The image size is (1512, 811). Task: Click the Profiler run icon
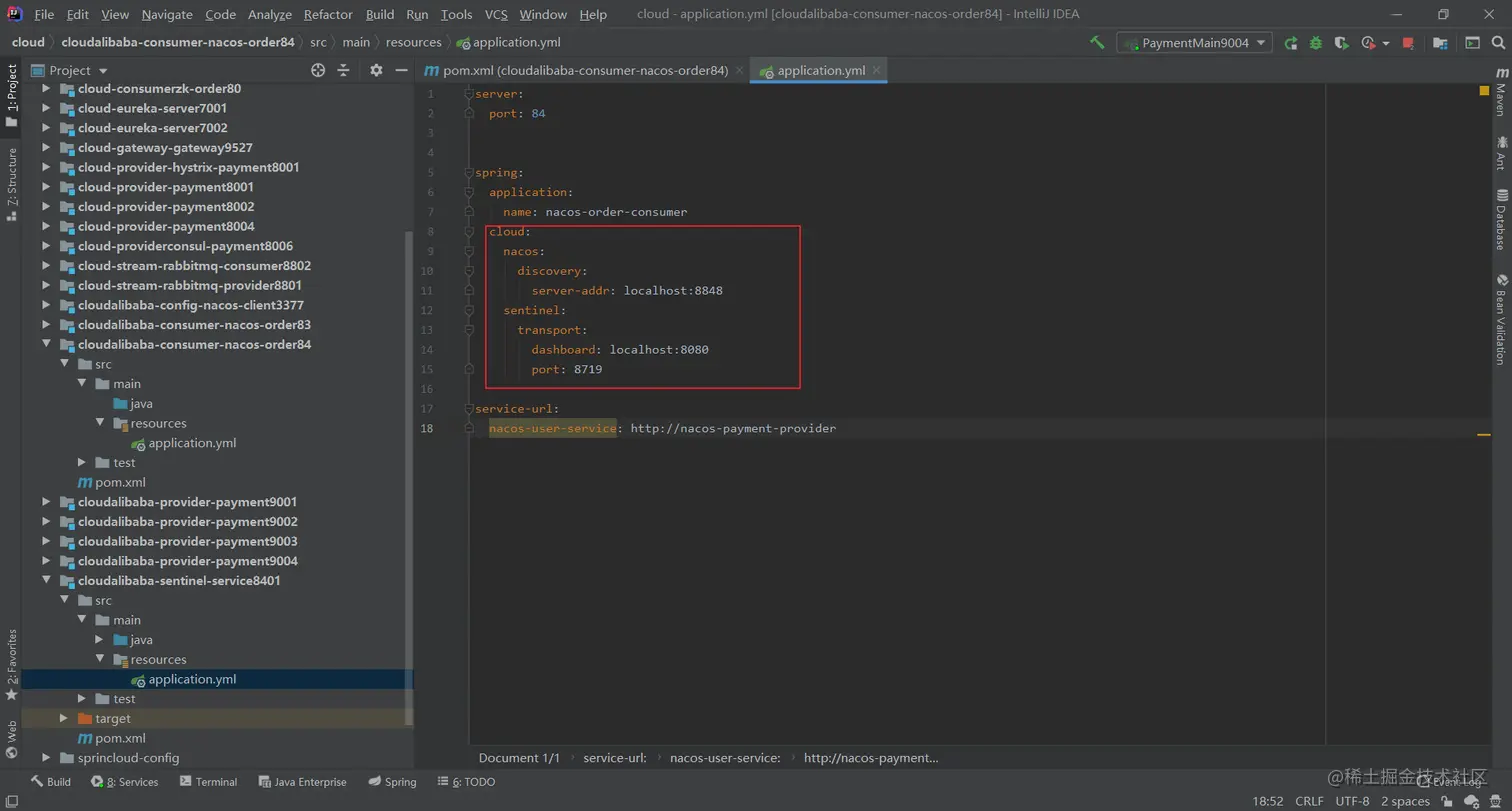click(1368, 43)
